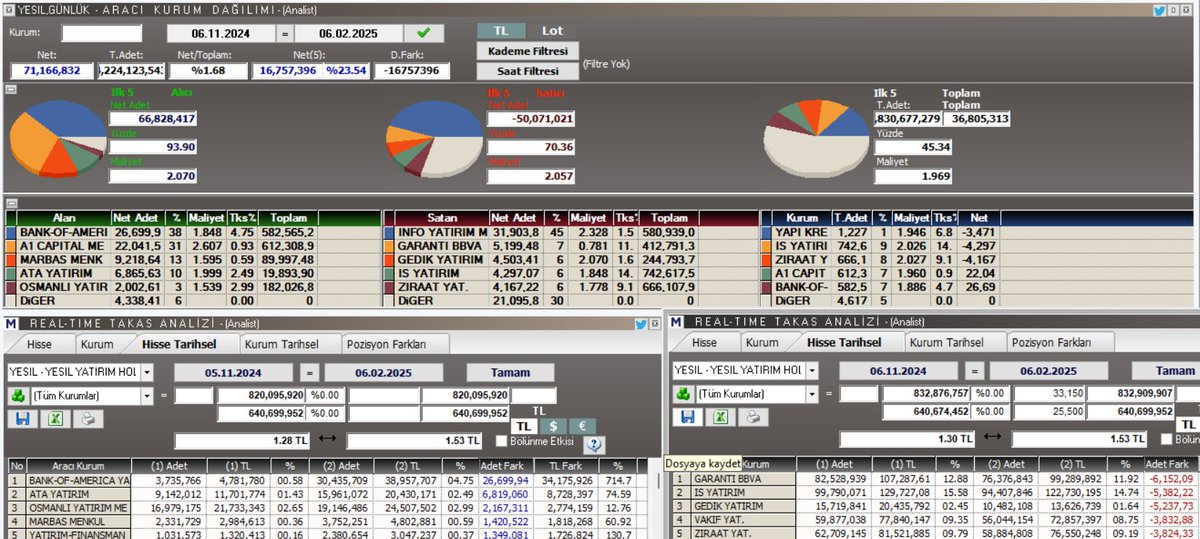
Task: Select GARANTI BBVA row in right Takas table
Action: 933,479
